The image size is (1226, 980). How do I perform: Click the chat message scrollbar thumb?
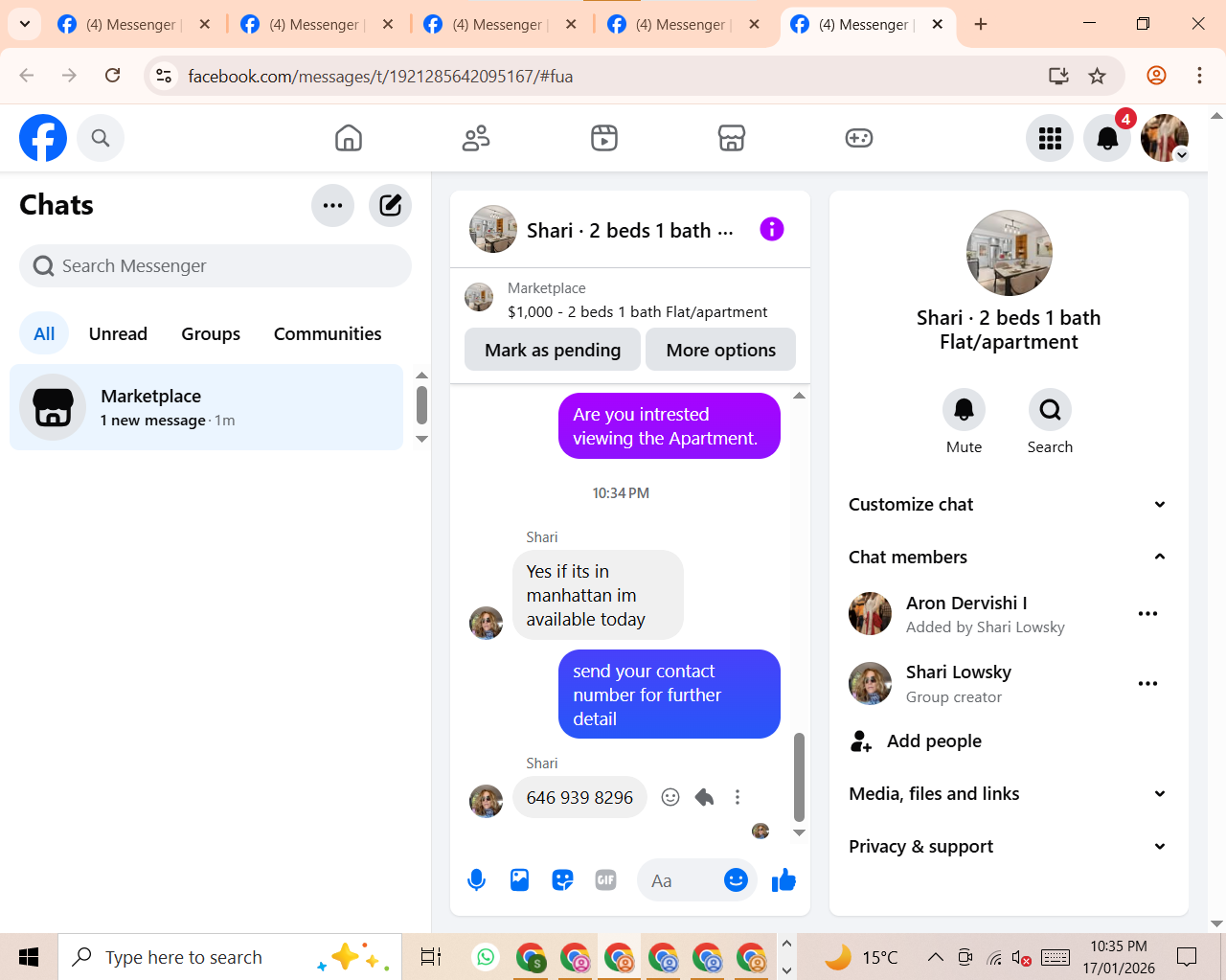[799, 777]
